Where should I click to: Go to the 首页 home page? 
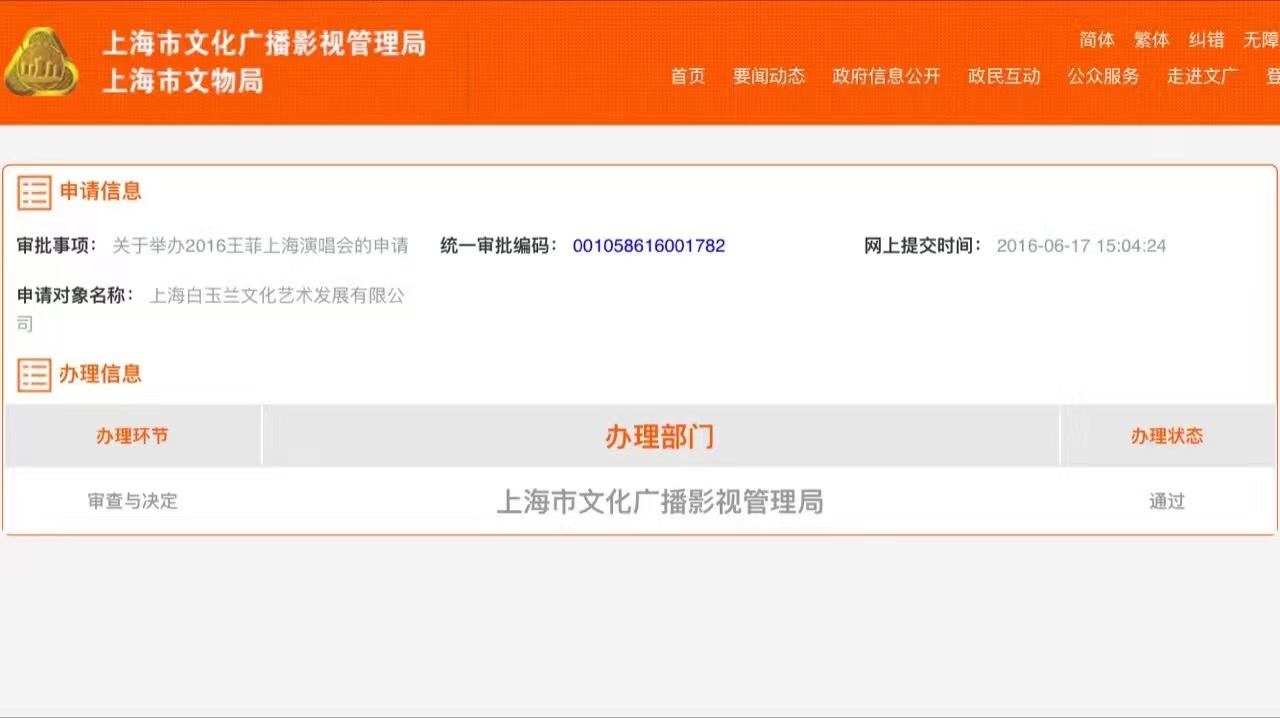[x=688, y=76]
